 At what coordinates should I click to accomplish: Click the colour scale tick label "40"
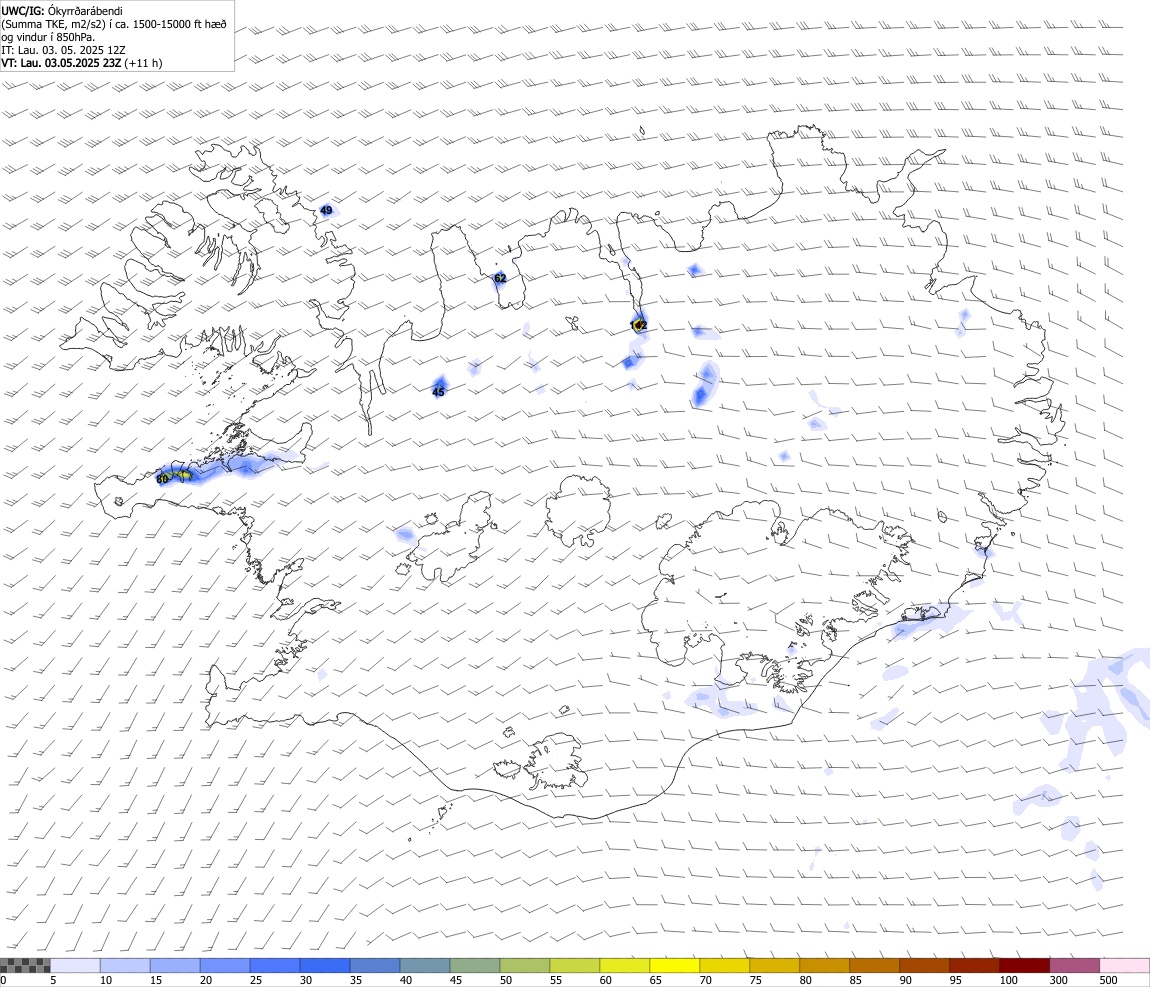pyautogui.click(x=406, y=980)
